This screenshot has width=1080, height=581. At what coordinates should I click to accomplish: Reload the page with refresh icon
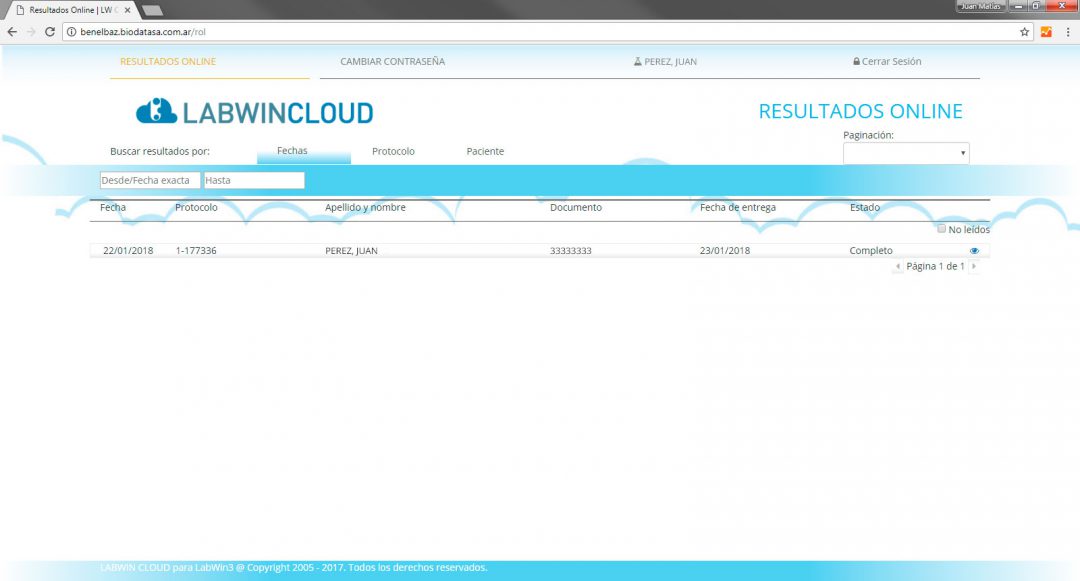tap(49, 32)
